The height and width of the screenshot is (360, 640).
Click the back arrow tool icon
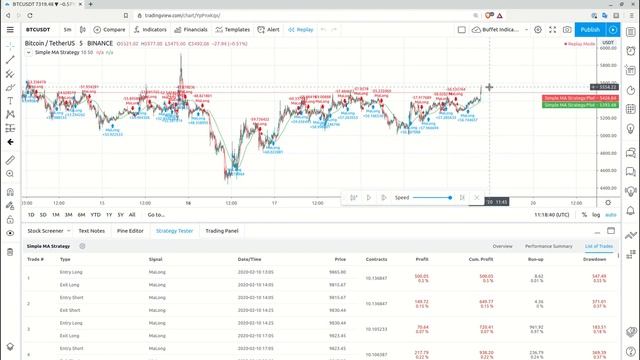point(10,142)
